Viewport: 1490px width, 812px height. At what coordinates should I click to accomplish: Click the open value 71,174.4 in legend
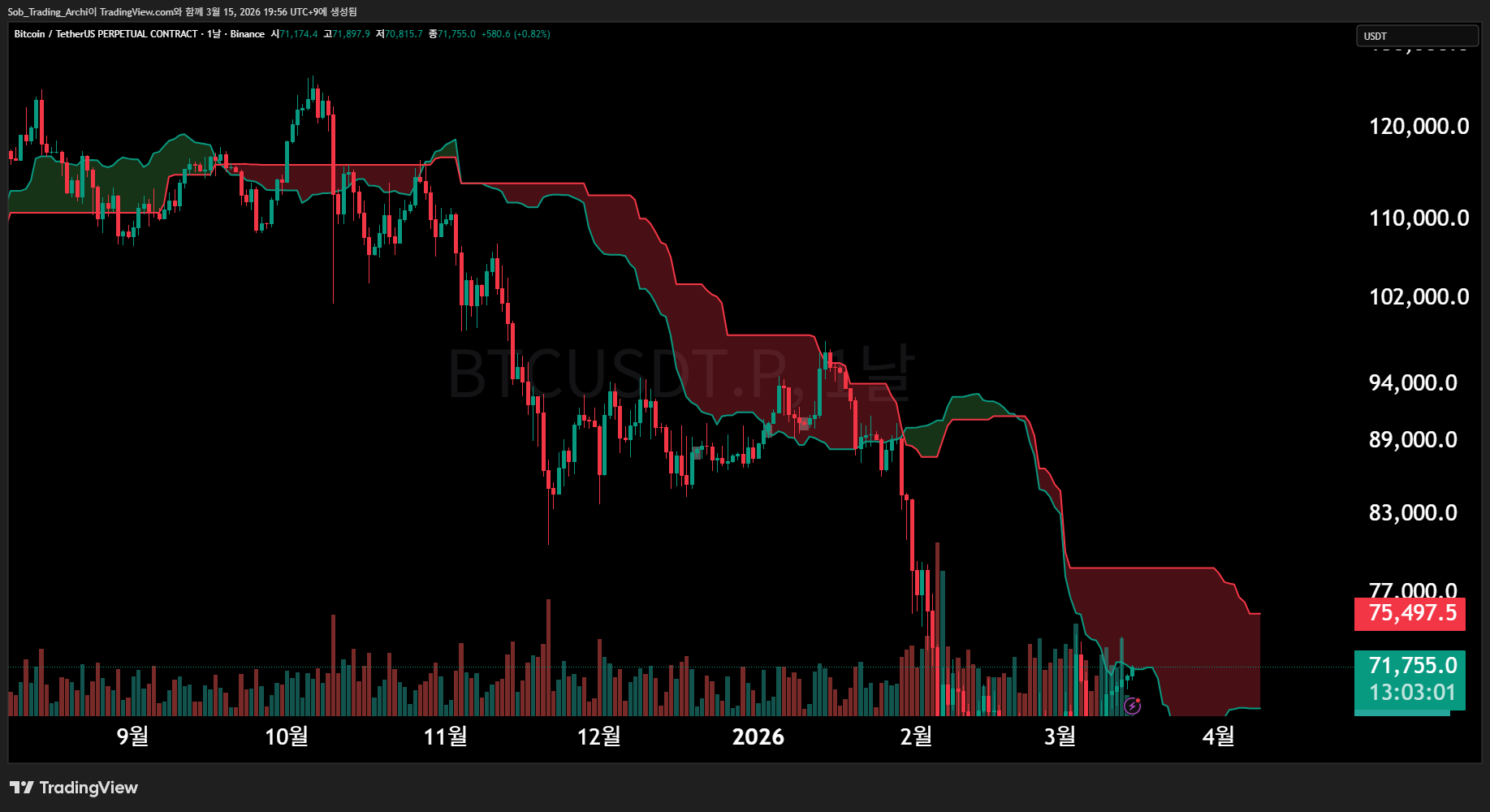[299, 34]
